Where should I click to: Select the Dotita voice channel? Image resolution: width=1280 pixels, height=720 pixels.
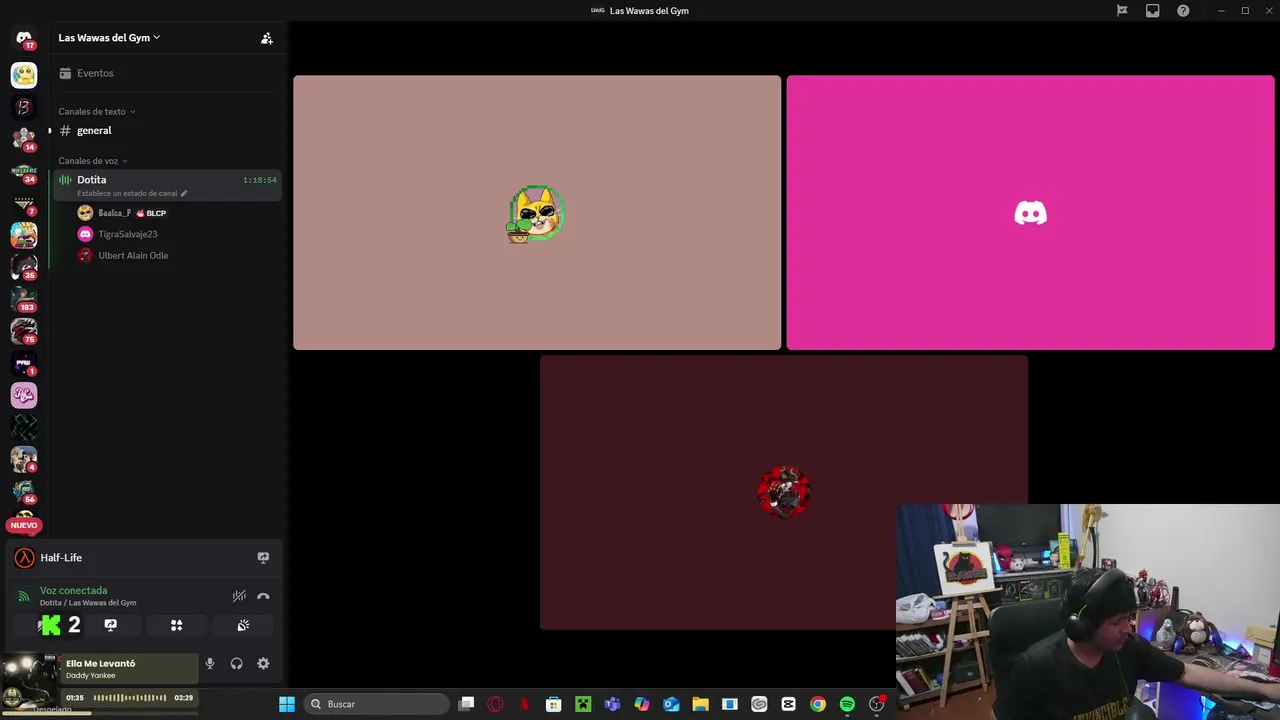(166, 185)
